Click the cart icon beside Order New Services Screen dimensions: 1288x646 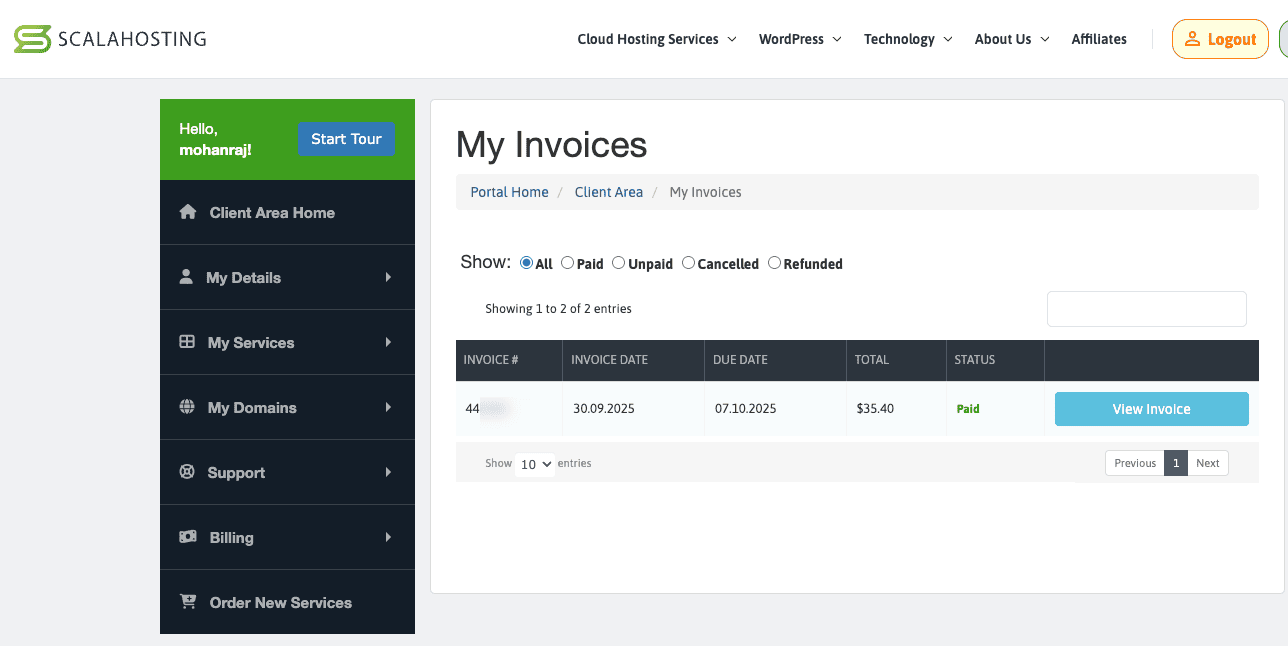(188, 602)
